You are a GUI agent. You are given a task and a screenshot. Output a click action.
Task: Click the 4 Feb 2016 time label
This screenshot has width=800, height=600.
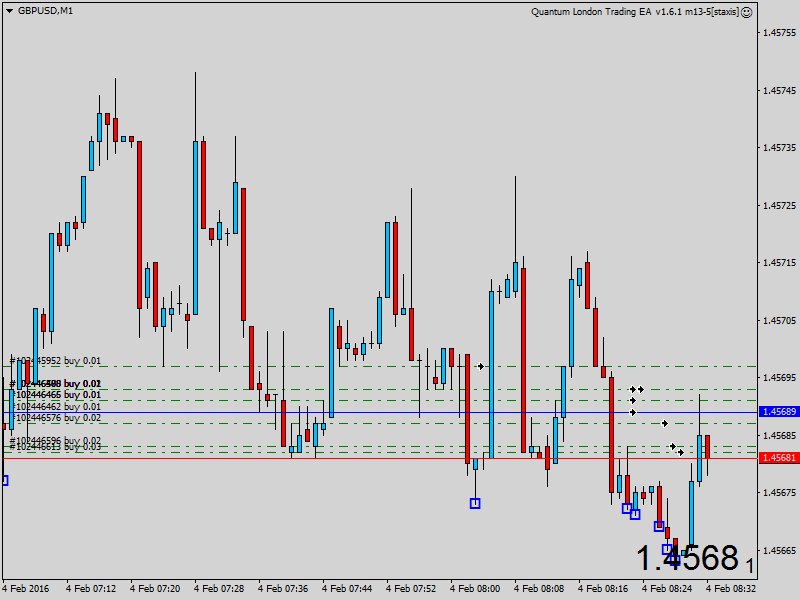point(26,588)
